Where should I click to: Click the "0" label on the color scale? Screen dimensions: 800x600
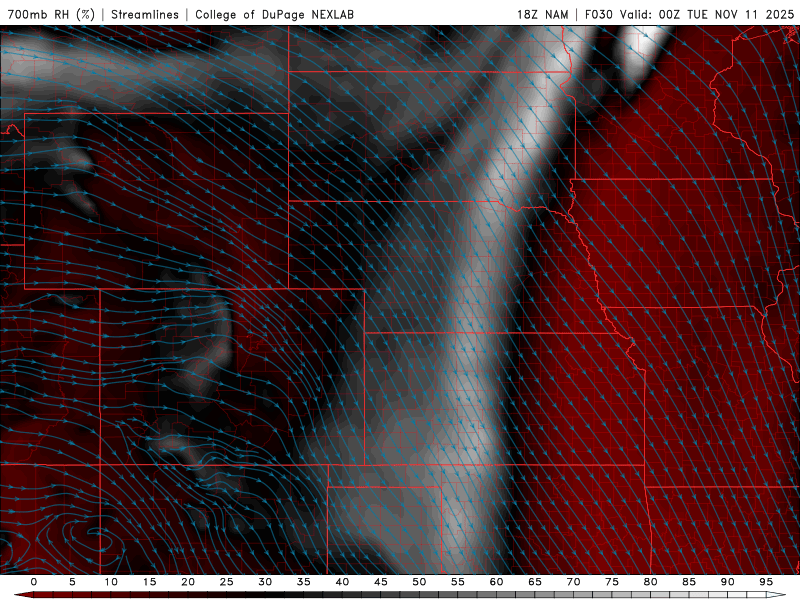click(34, 582)
